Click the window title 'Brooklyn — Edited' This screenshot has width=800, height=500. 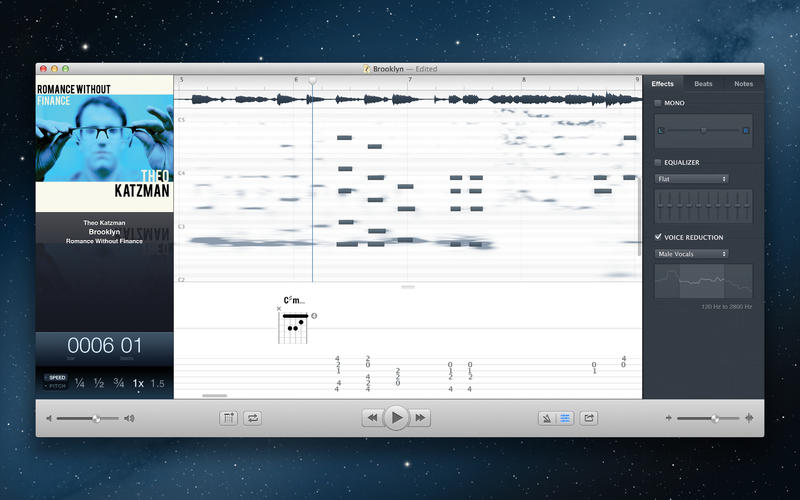tap(405, 69)
